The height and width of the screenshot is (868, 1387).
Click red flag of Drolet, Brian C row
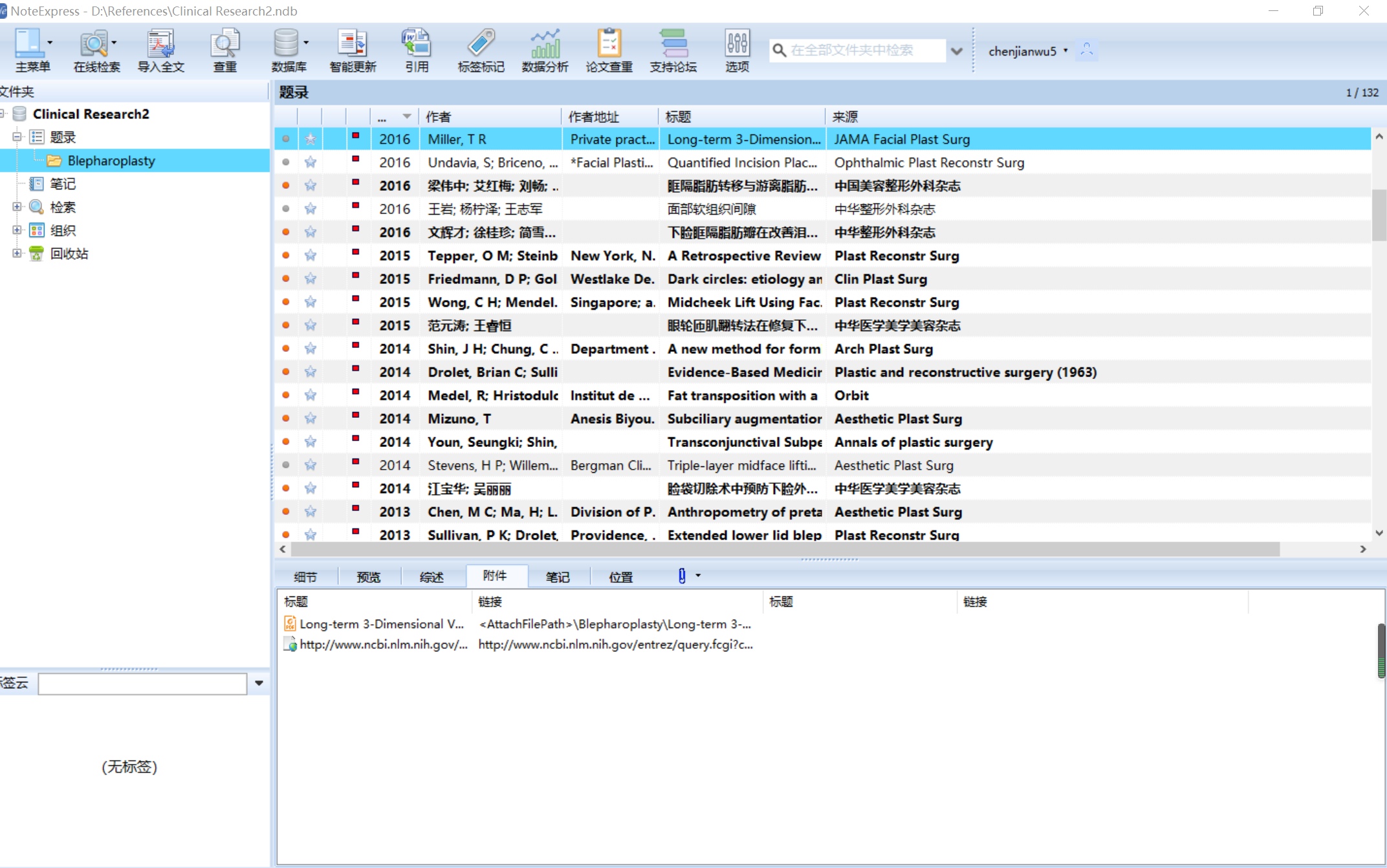[355, 368]
